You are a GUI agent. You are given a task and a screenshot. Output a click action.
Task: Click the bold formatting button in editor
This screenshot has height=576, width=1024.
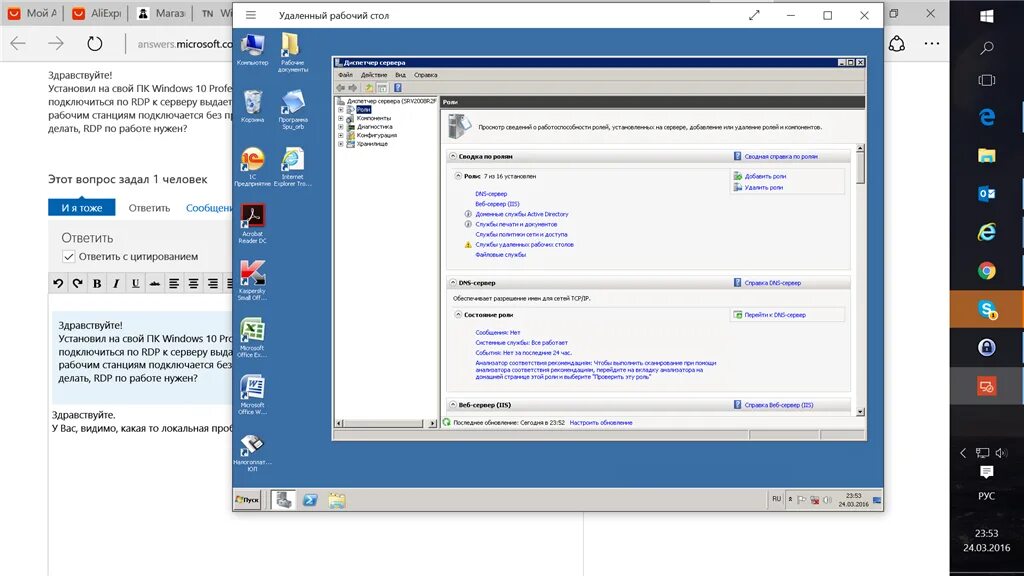click(97, 283)
